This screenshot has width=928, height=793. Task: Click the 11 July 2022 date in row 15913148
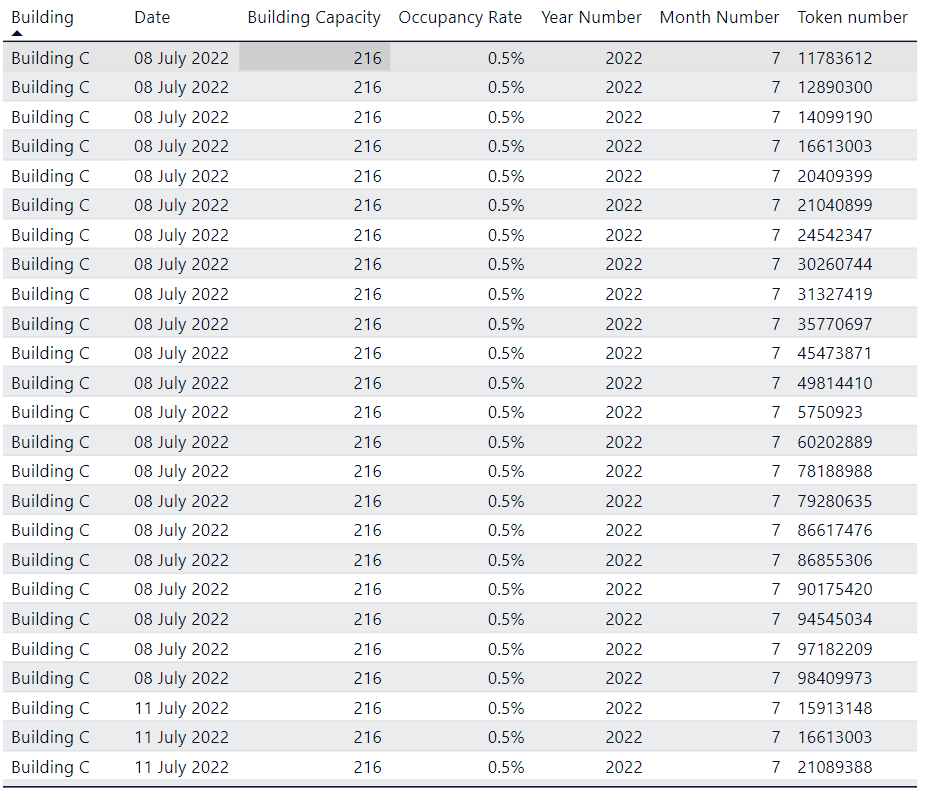pos(181,708)
